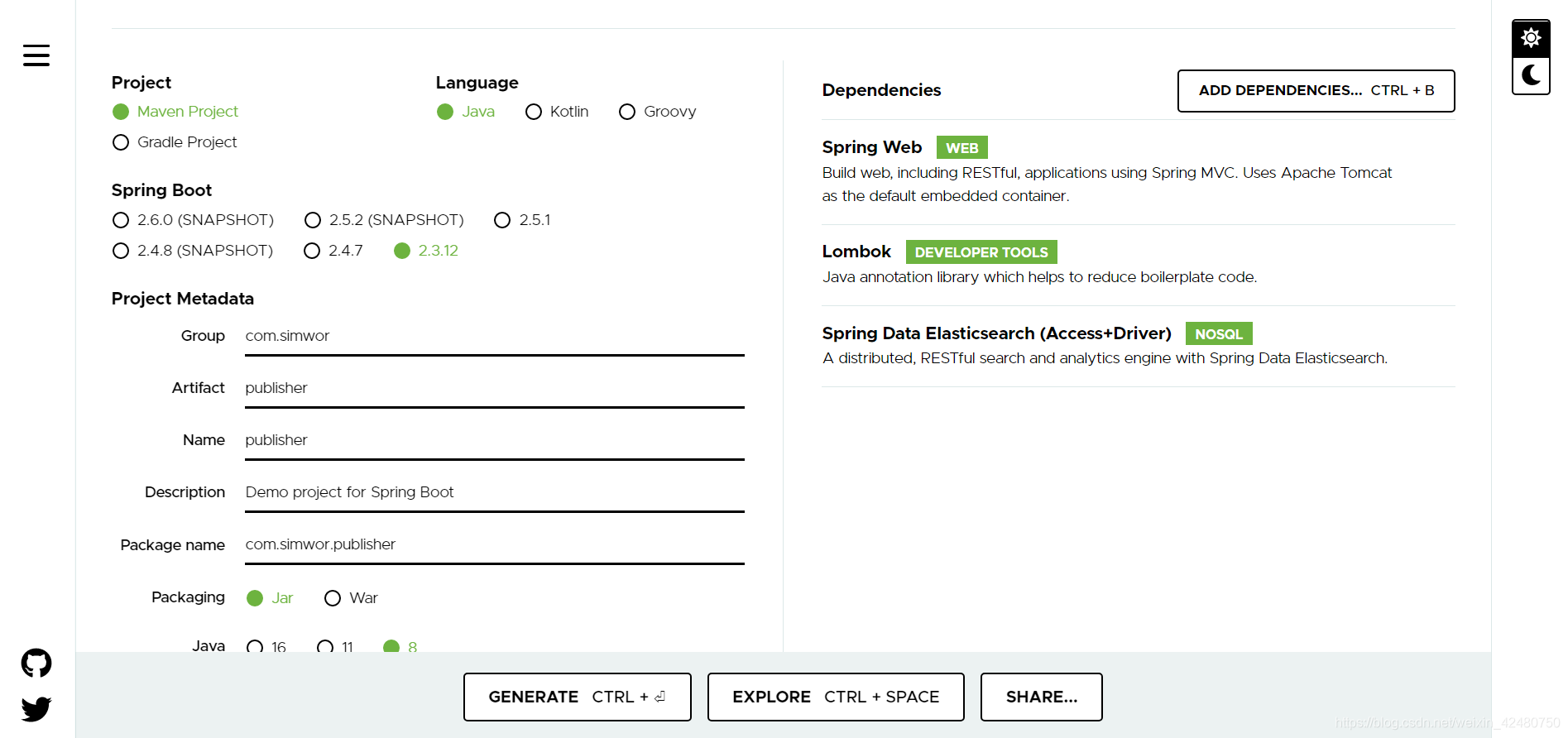Select Spring Boot version 2.5.1
This screenshot has height=738, width=1568.
[522, 220]
